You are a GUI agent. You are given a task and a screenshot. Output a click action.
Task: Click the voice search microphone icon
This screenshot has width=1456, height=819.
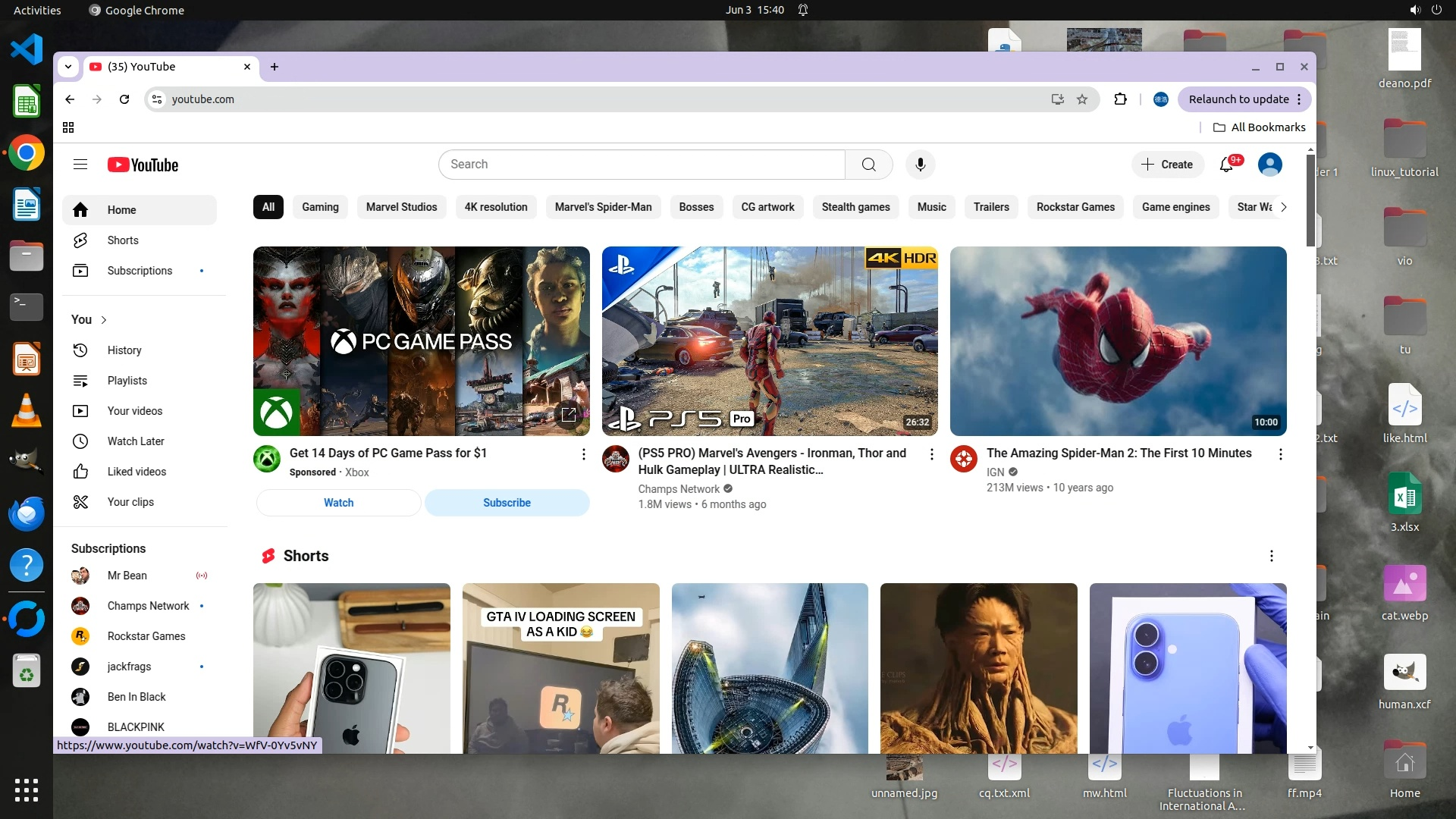(x=920, y=165)
